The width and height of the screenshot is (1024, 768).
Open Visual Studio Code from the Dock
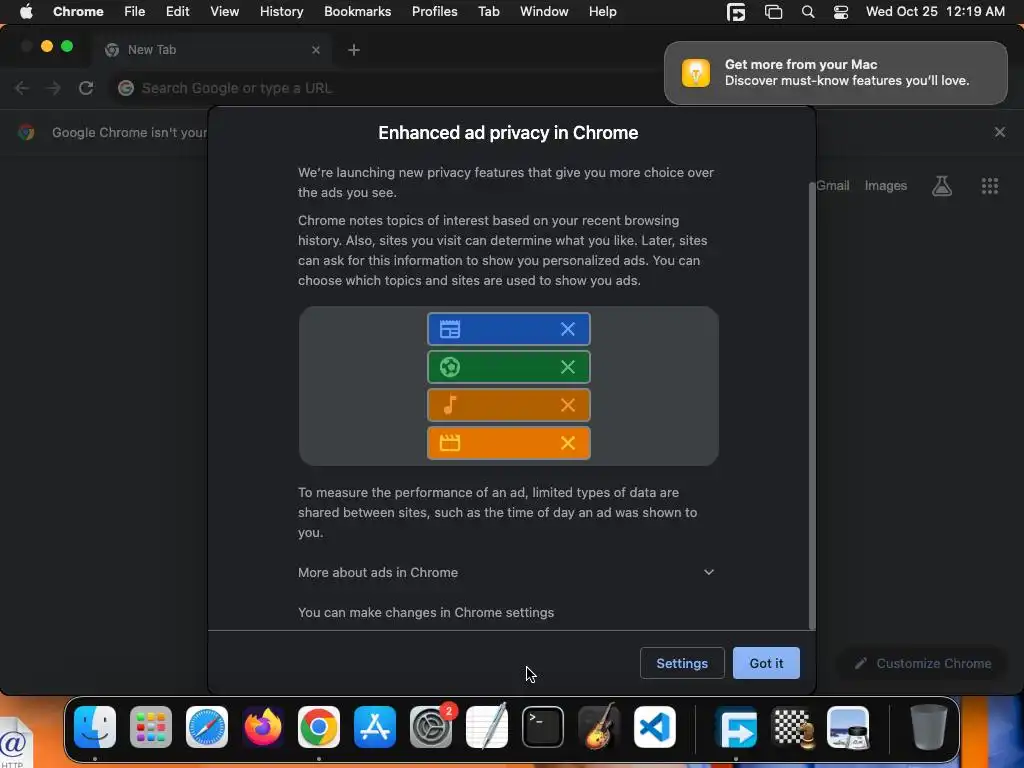click(655, 727)
